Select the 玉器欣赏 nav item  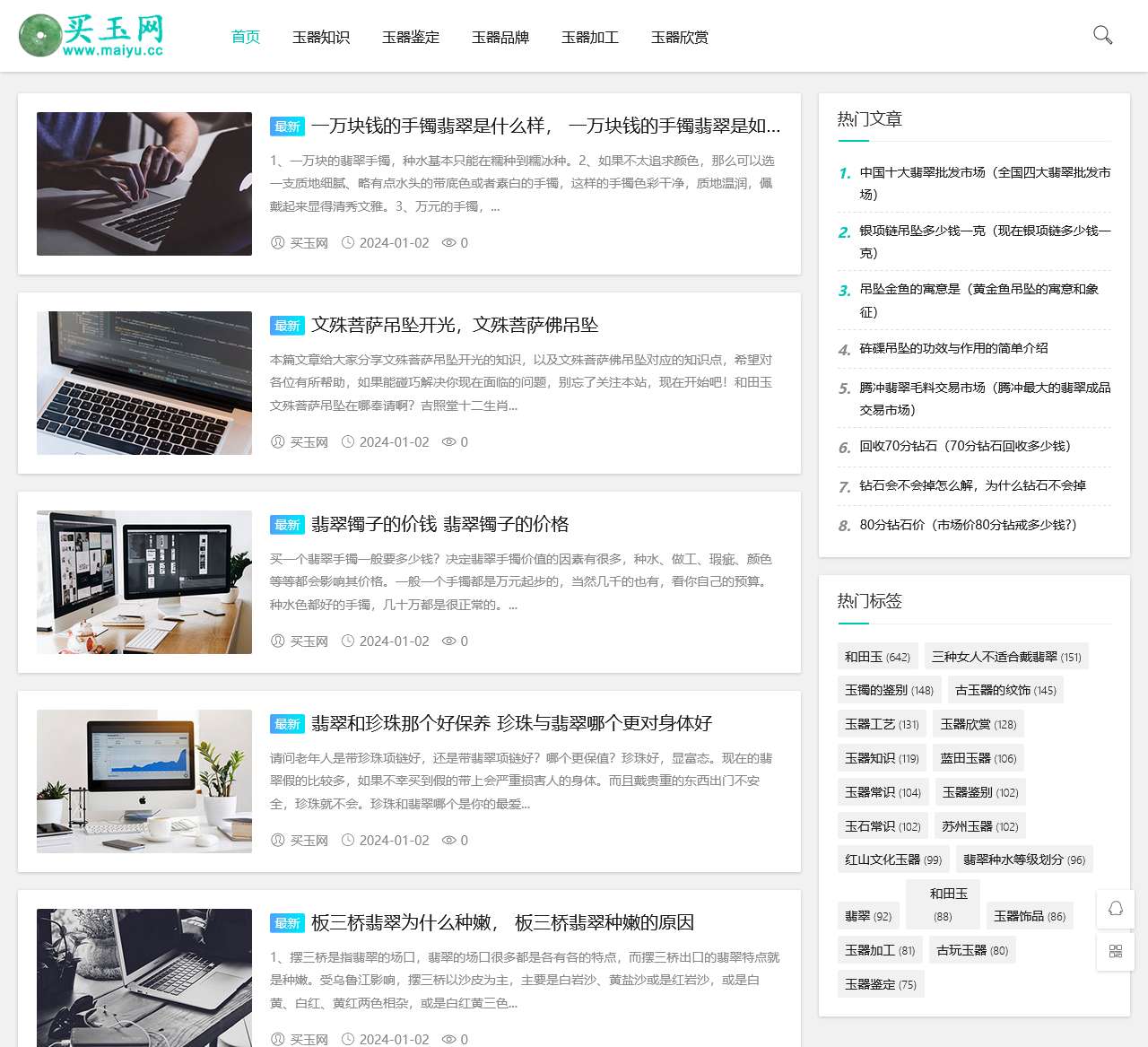[x=679, y=37]
